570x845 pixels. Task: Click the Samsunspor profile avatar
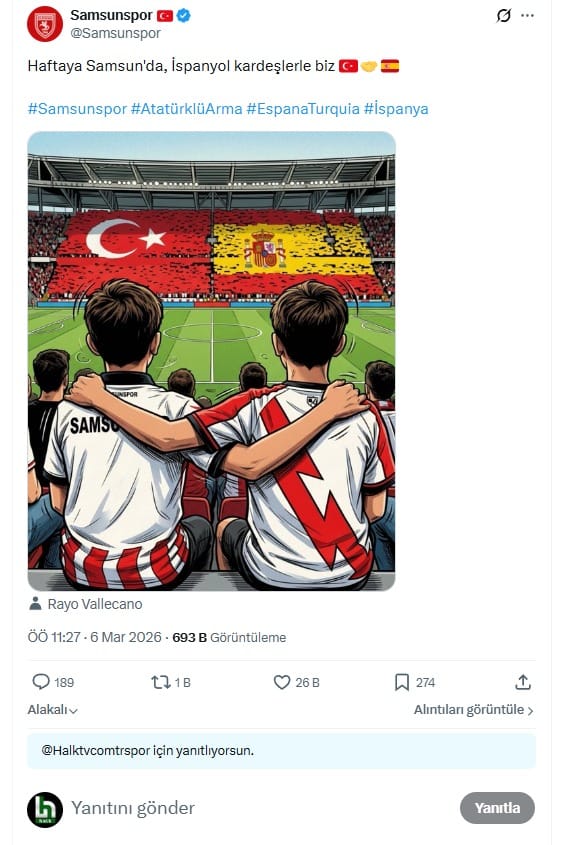click(45, 24)
